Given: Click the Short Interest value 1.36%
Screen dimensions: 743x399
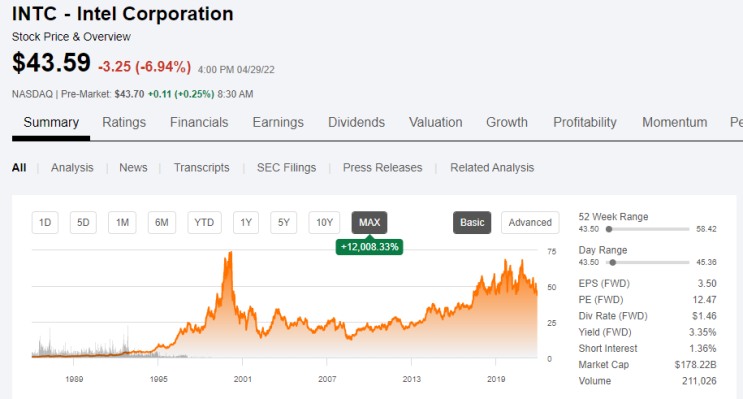Looking at the screenshot, I should click(703, 348).
